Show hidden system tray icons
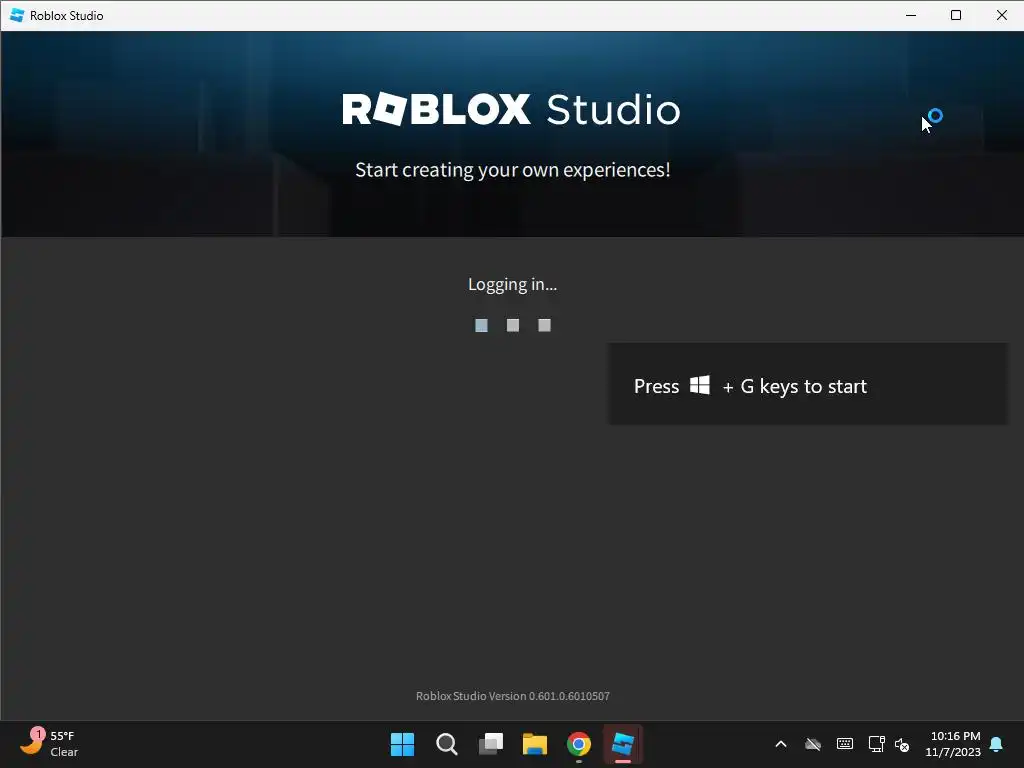 780,744
